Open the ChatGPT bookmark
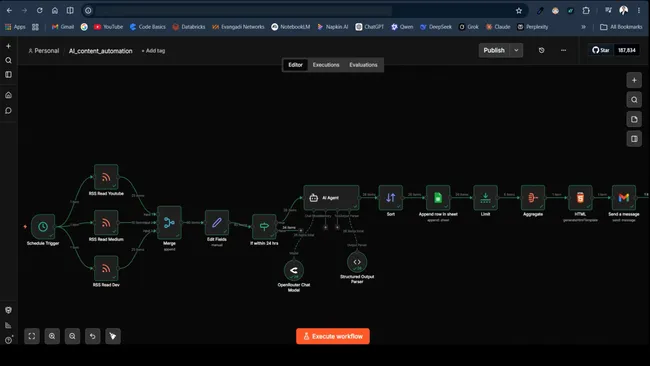This screenshot has height=366, width=650. click(x=370, y=27)
